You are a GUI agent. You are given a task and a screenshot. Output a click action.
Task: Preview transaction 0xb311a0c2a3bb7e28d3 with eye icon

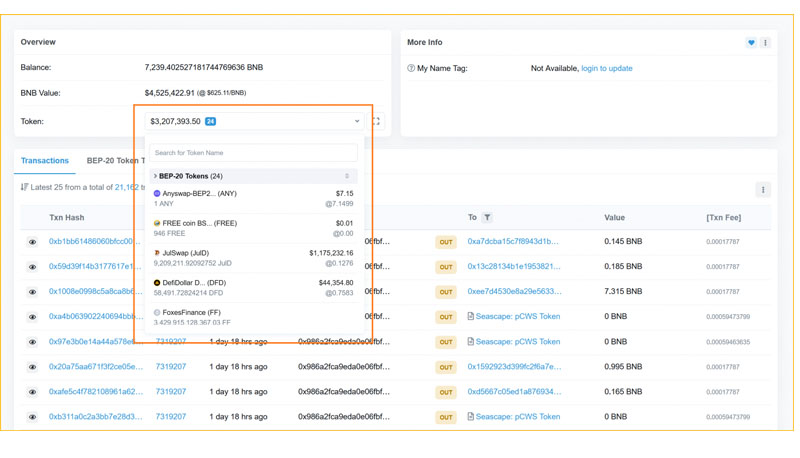pos(32,417)
